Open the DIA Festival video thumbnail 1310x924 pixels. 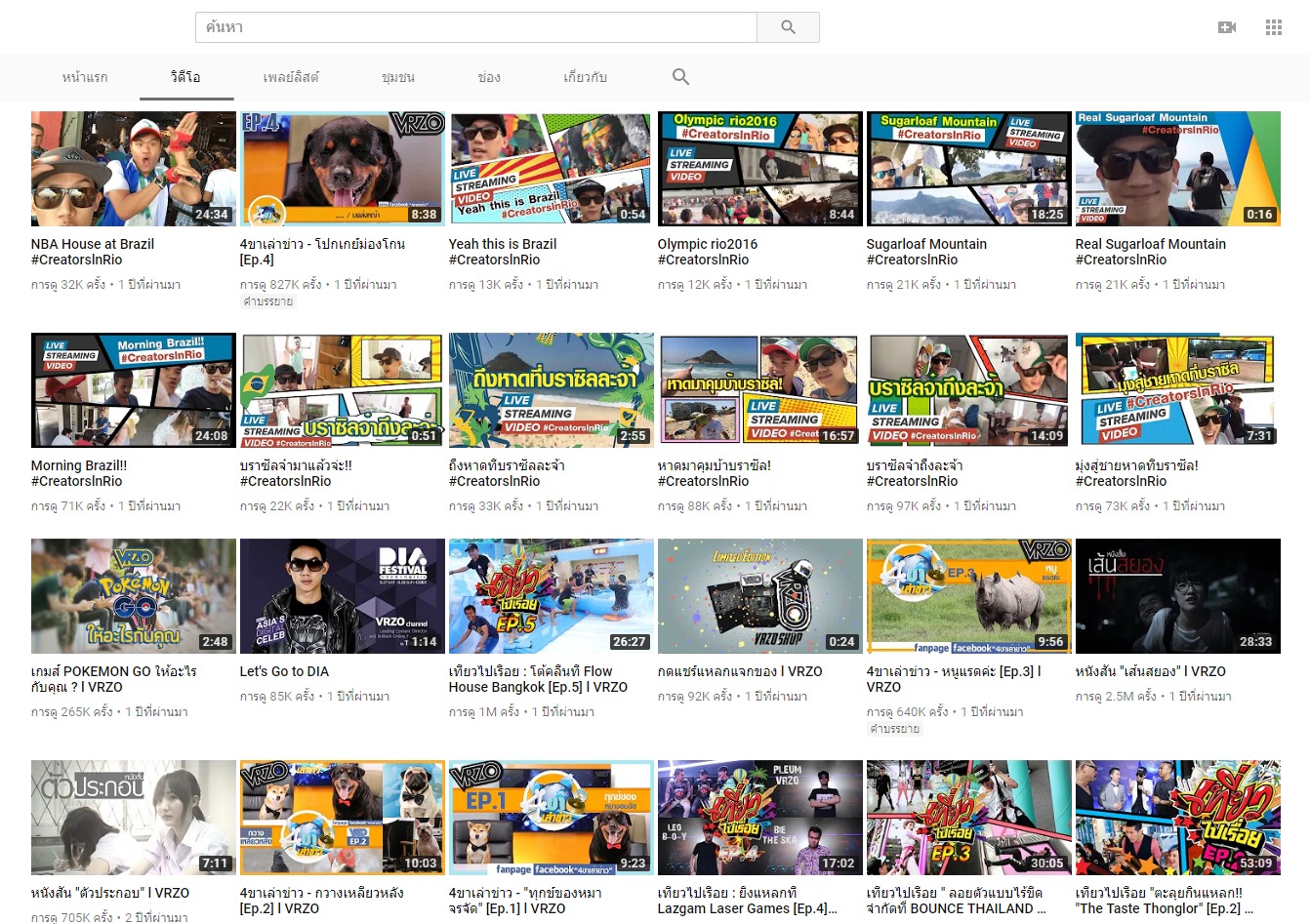(x=343, y=596)
